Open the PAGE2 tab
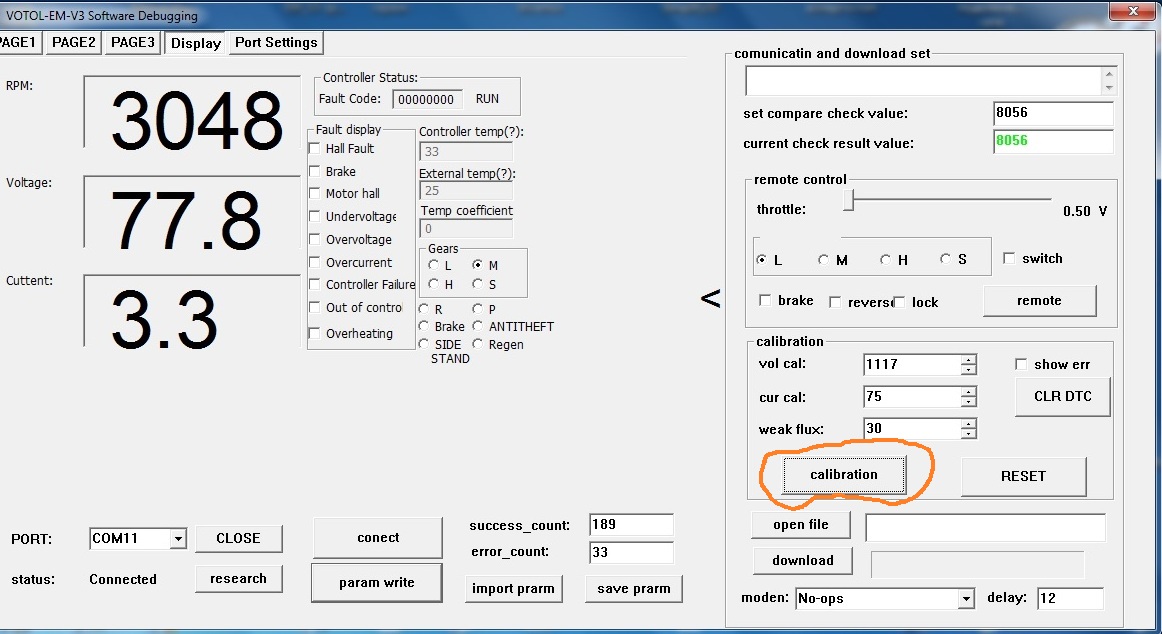This screenshot has height=634, width=1162. click(x=74, y=43)
